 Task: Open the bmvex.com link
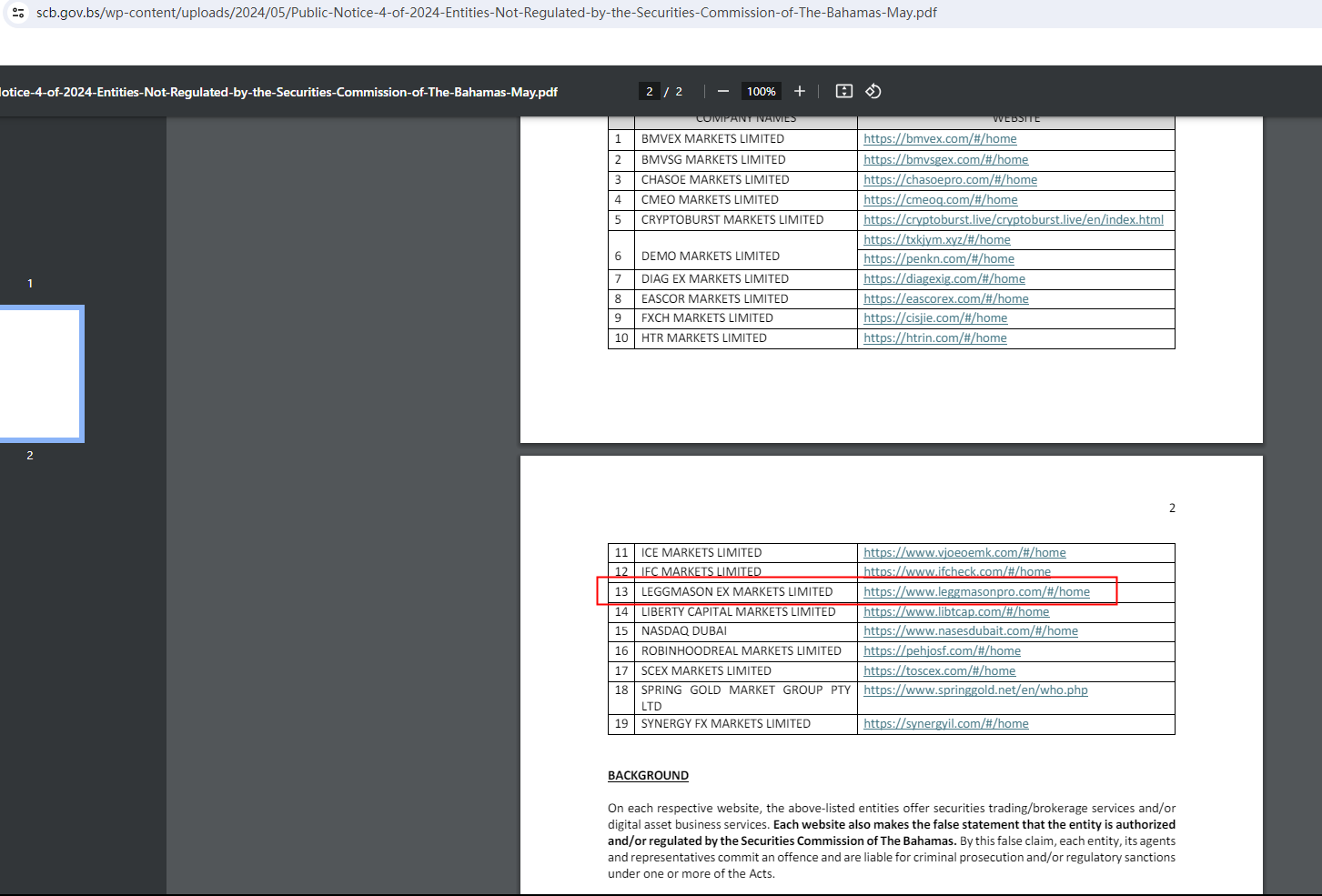pyautogui.click(x=940, y=139)
